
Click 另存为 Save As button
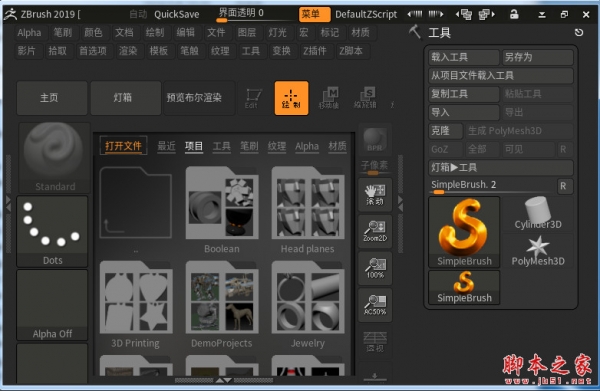tap(538, 57)
